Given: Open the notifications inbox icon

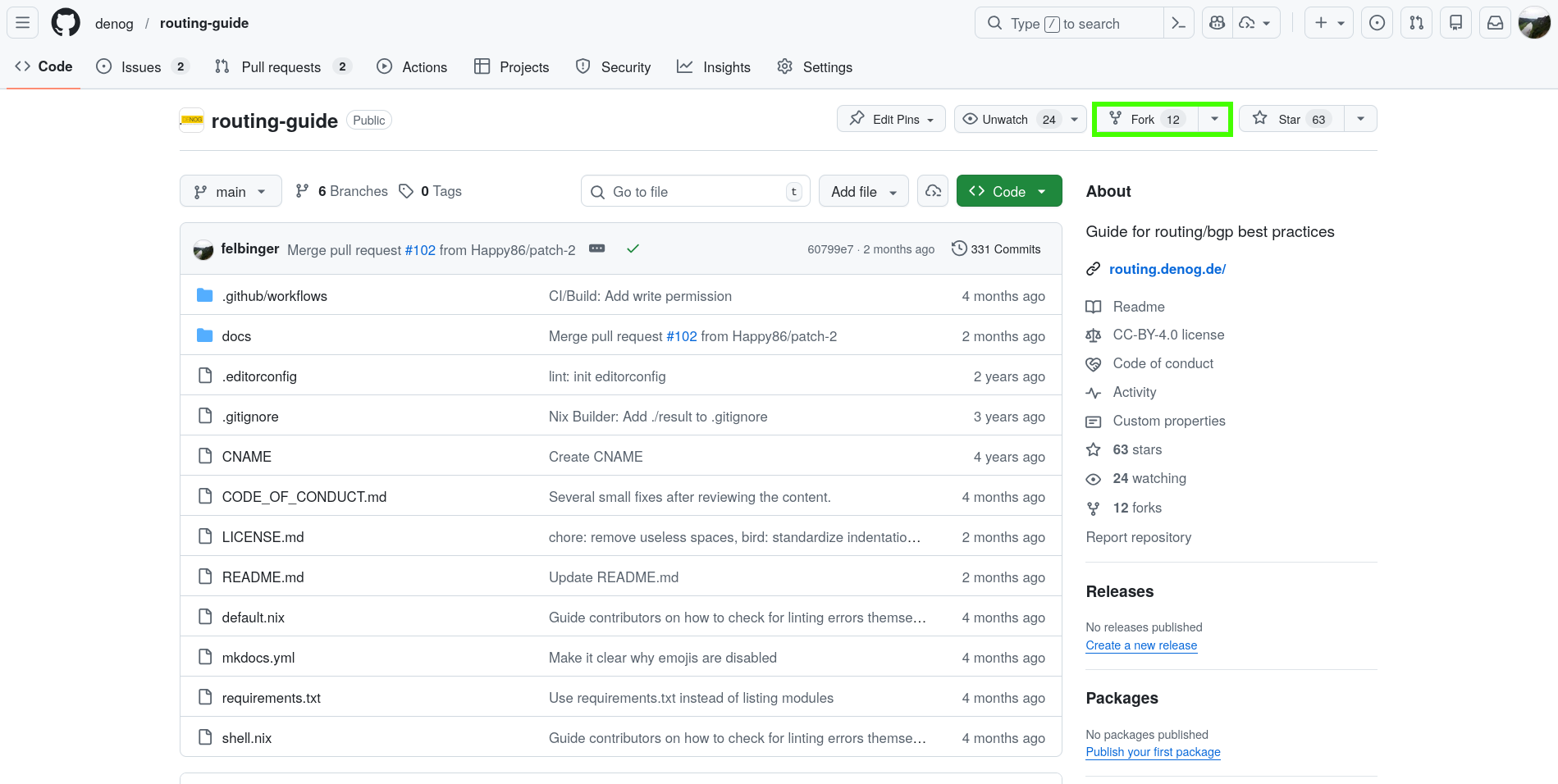Looking at the screenshot, I should tap(1495, 23).
